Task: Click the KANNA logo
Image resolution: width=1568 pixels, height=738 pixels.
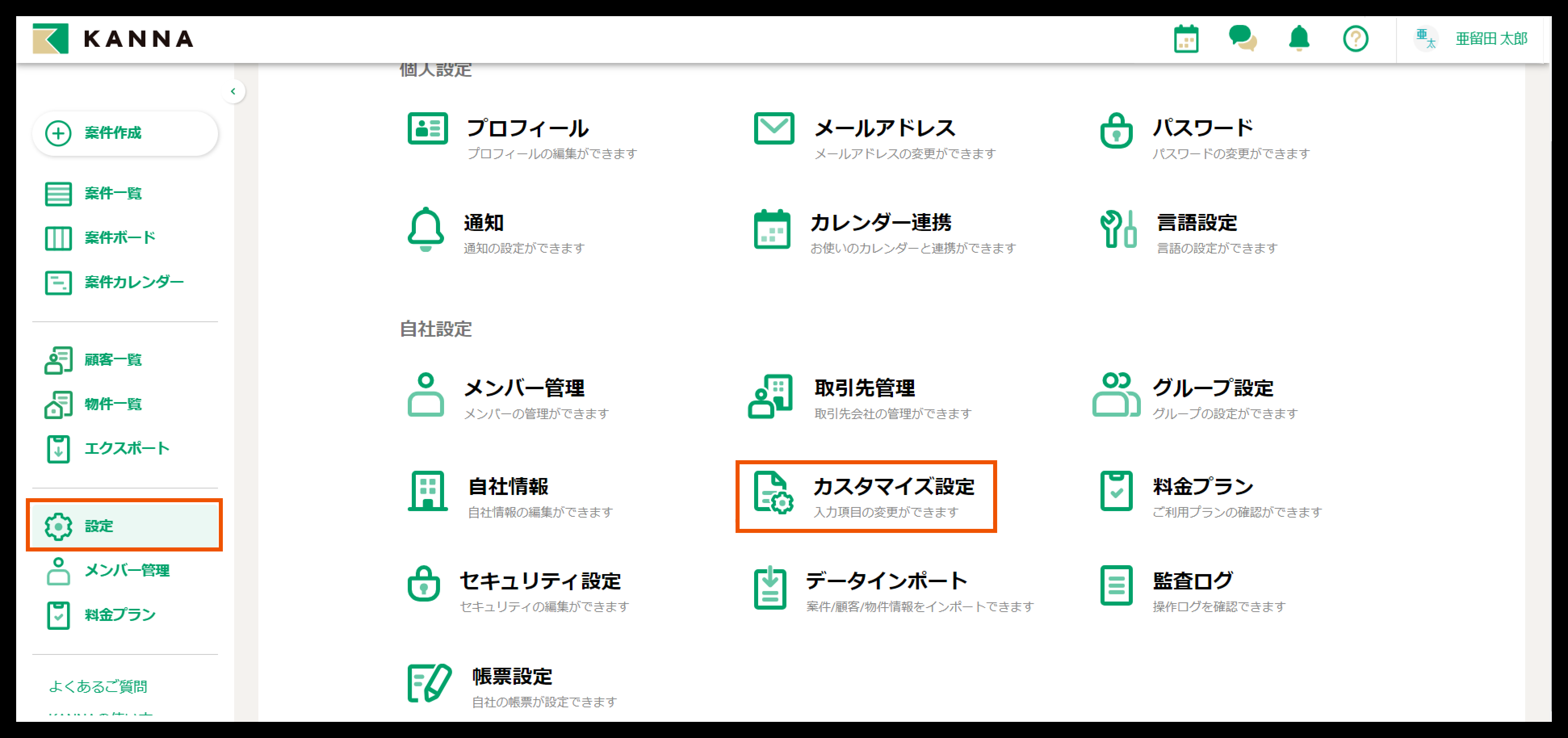Action: 113,39
